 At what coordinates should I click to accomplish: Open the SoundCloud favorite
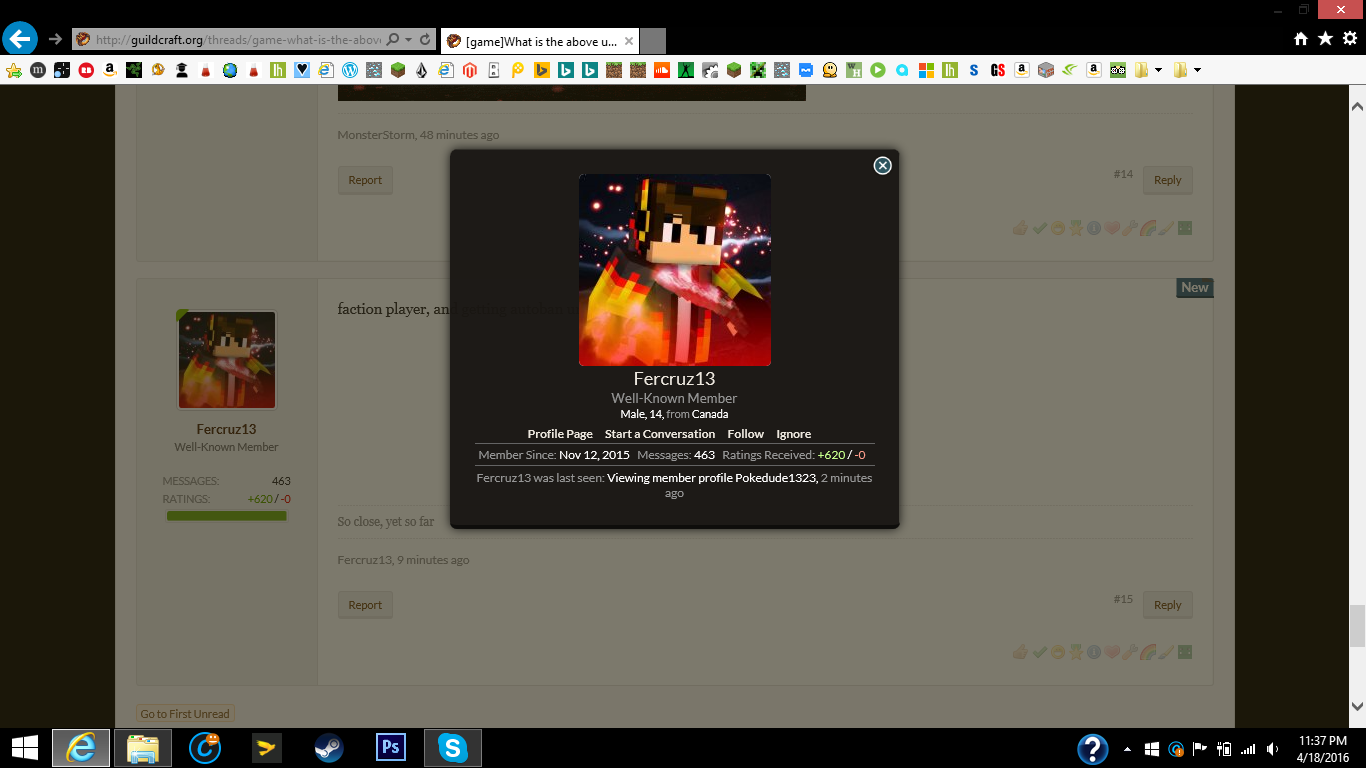[662, 70]
